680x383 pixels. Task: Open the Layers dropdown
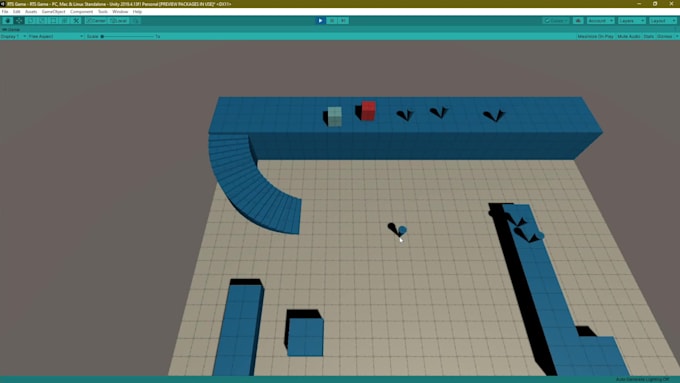[631, 21]
